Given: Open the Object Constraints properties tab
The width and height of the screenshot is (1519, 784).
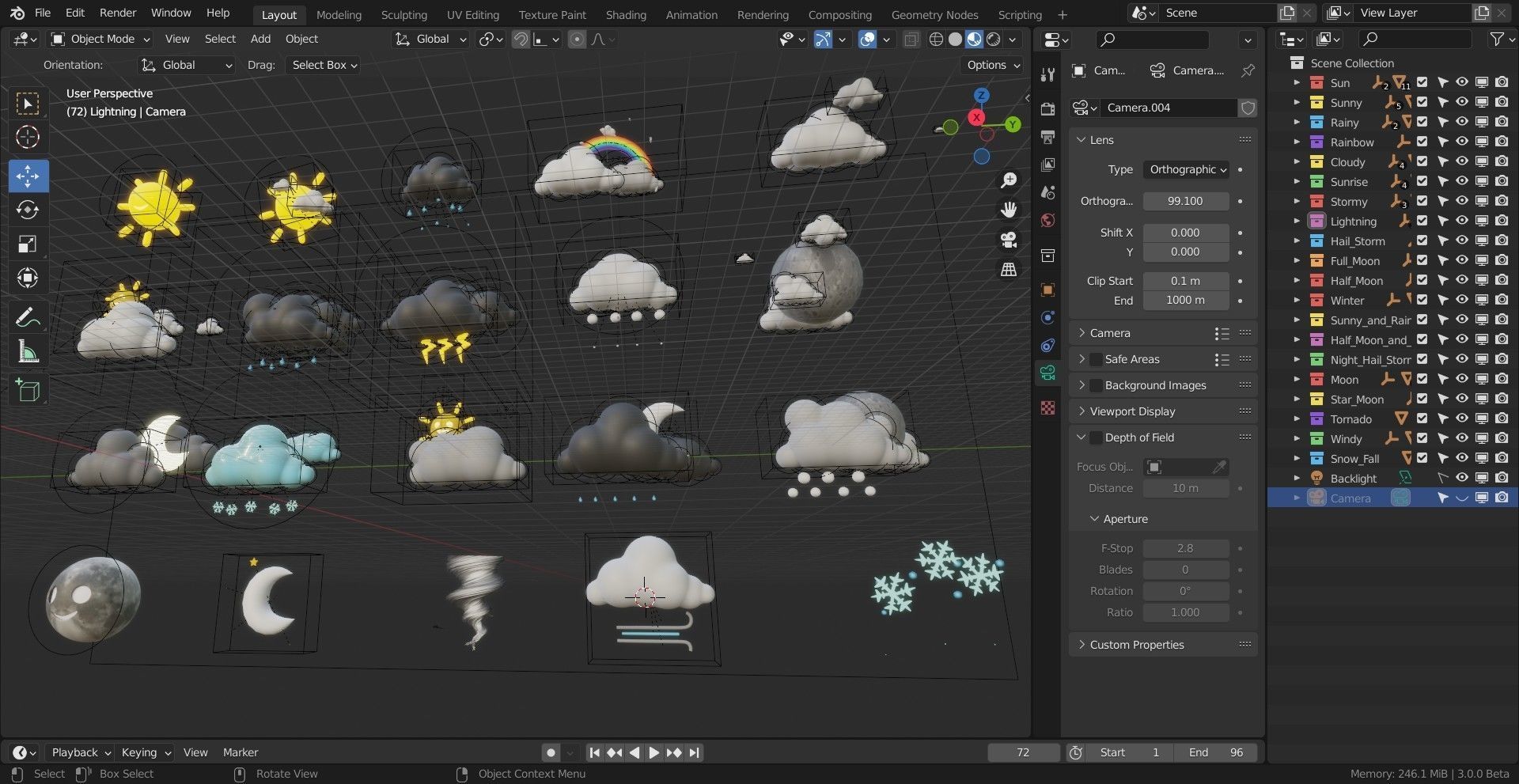Looking at the screenshot, I should click(x=1048, y=345).
